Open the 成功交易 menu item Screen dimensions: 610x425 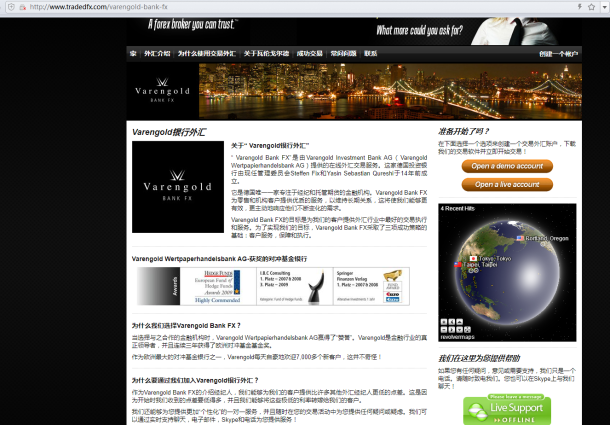(310, 53)
